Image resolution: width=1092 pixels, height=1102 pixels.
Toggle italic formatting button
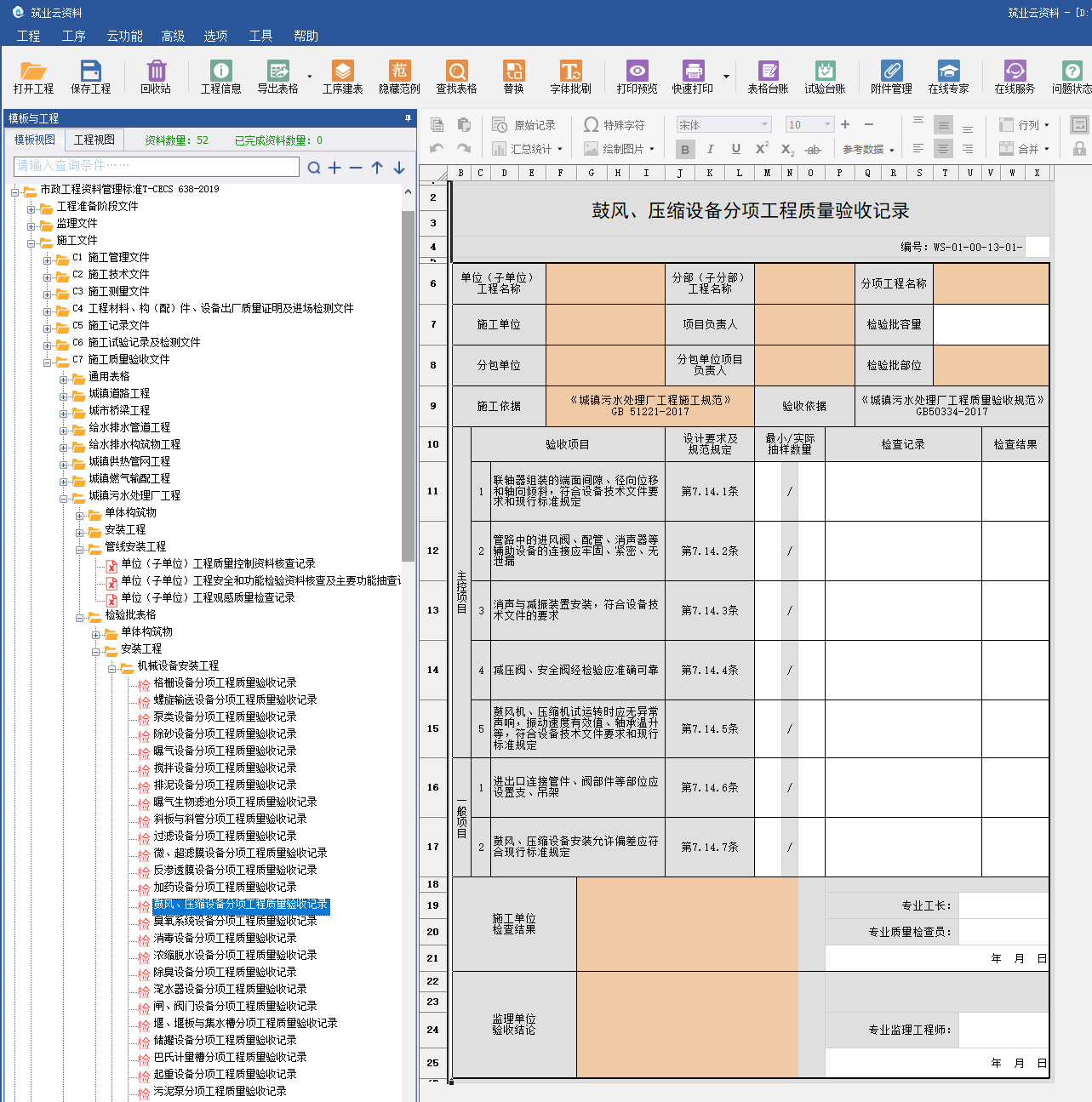point(711,149)
